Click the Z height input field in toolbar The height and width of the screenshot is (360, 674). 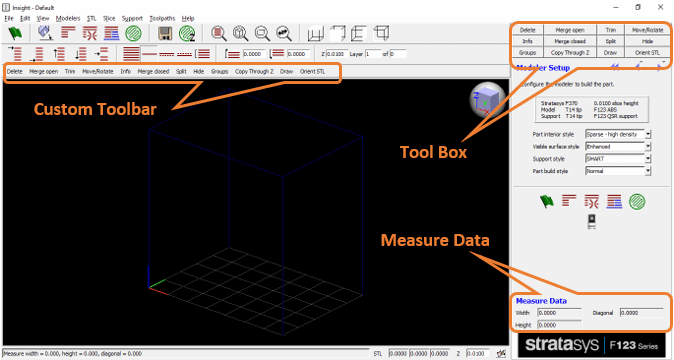click(x=337, y=54)
